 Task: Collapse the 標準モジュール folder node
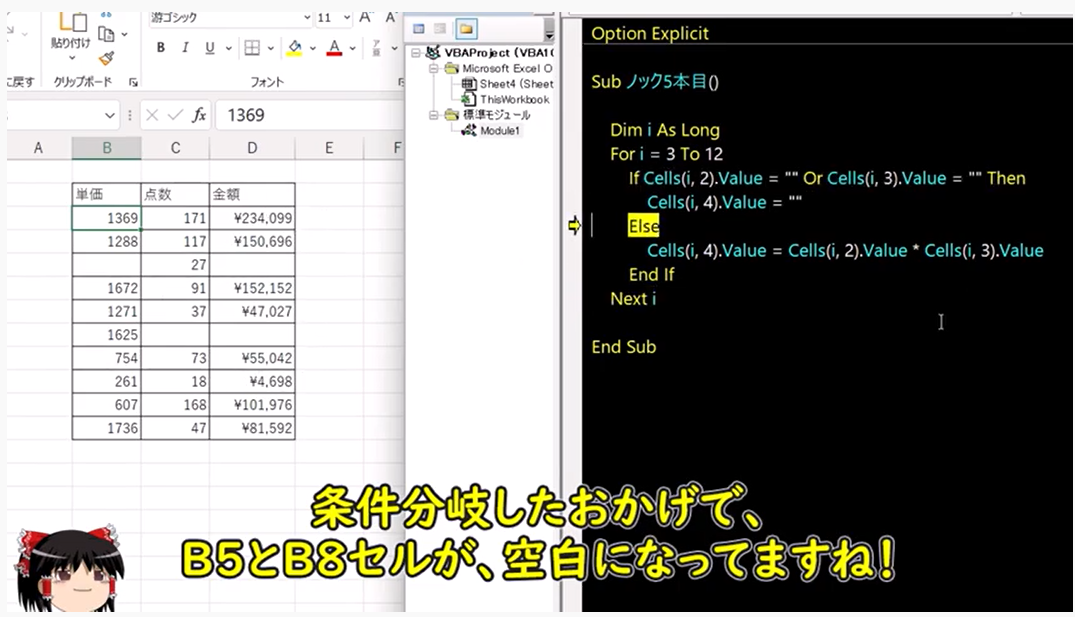point(435,115)
